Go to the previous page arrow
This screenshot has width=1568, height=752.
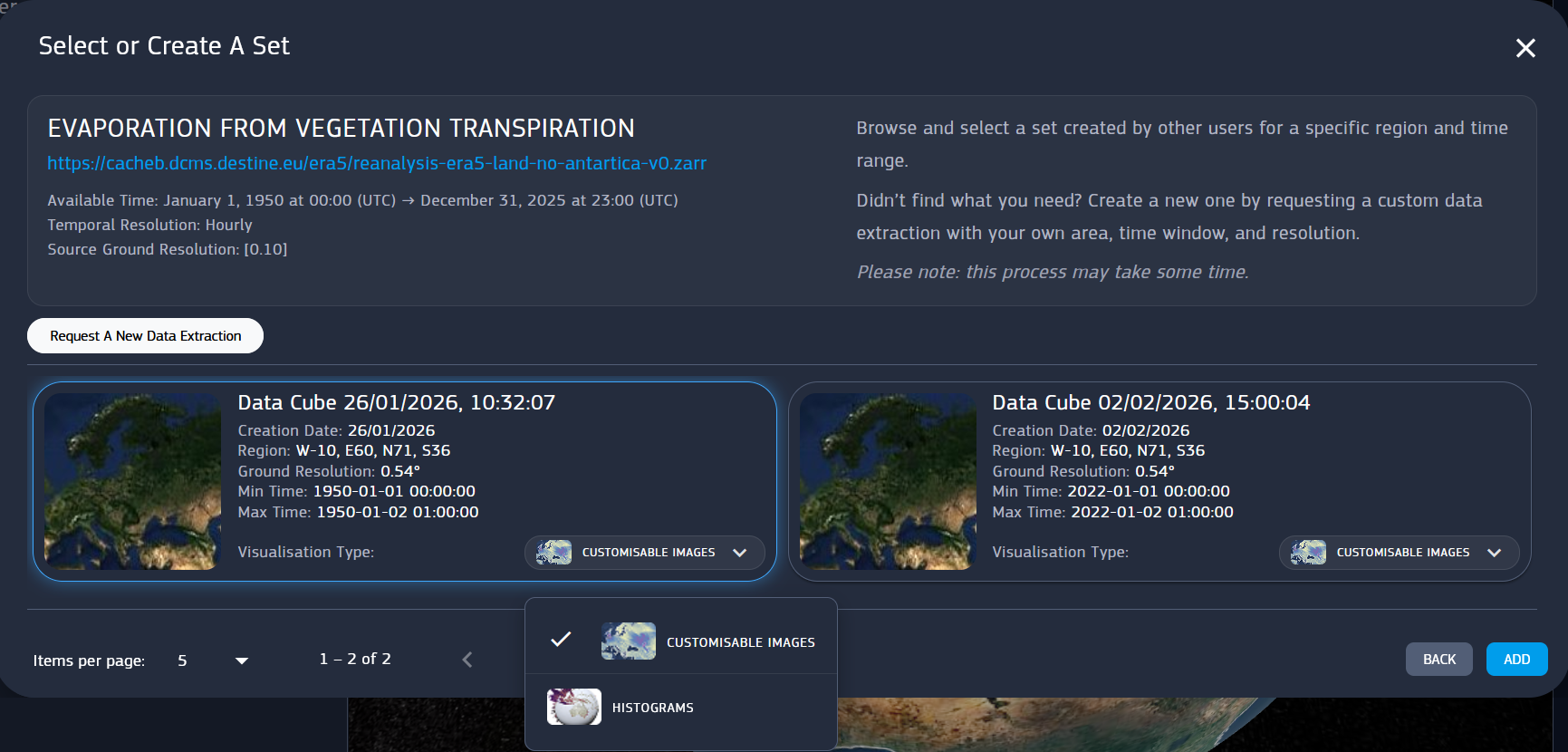click(x=467, y=660)
